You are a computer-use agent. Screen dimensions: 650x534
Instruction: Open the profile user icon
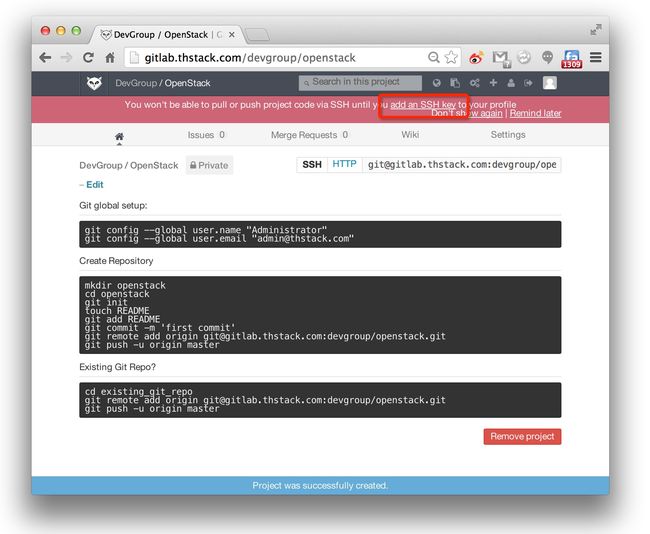coord(511,83)
